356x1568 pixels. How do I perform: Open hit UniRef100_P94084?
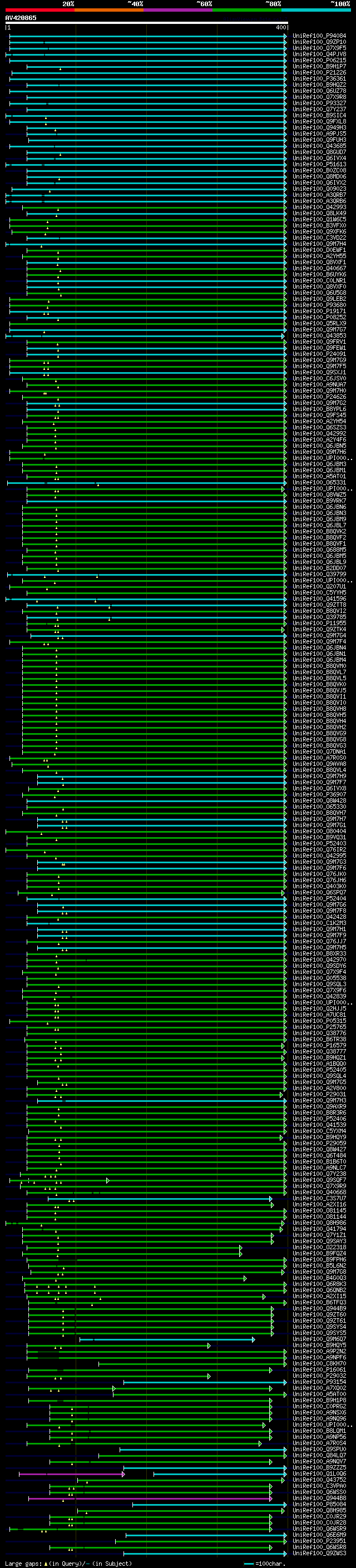(x=319, y=36)
